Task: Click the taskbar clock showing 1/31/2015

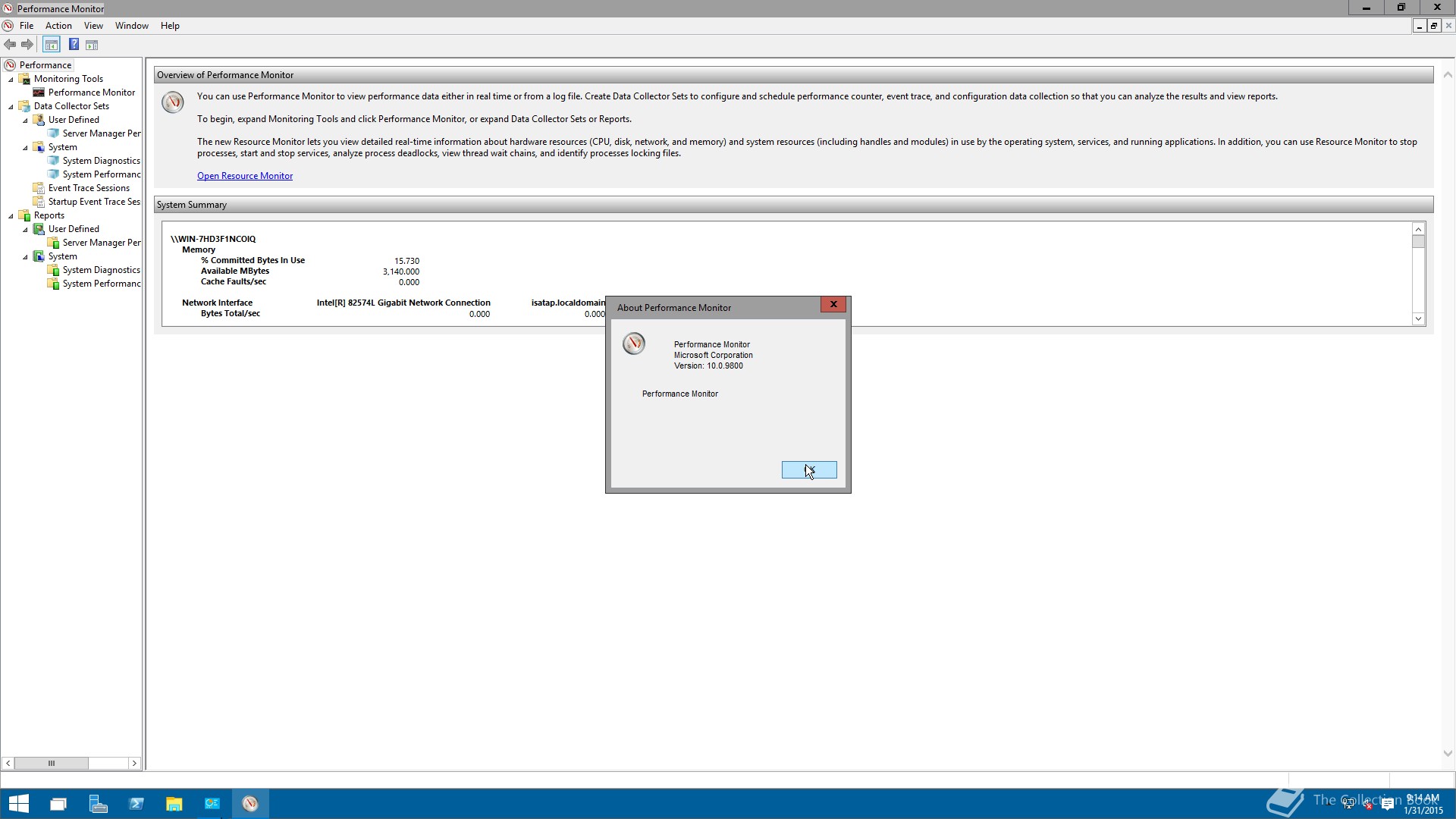Action: point(1423,805)
